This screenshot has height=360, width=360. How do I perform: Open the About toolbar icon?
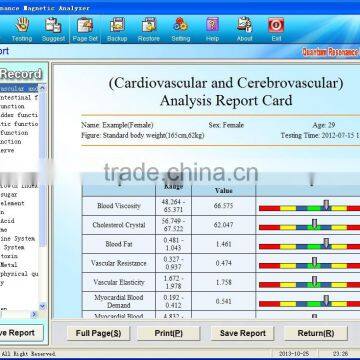[x=244, y=29]
